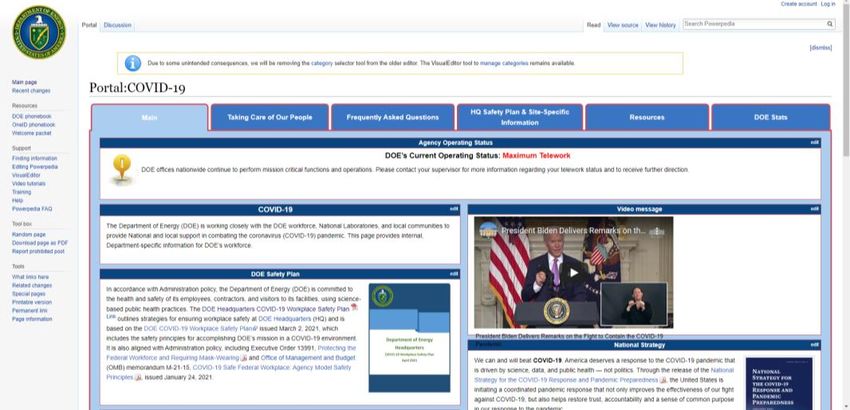Click PDF icon after Principles link
850x410 pixels.
tap(138, 377)
